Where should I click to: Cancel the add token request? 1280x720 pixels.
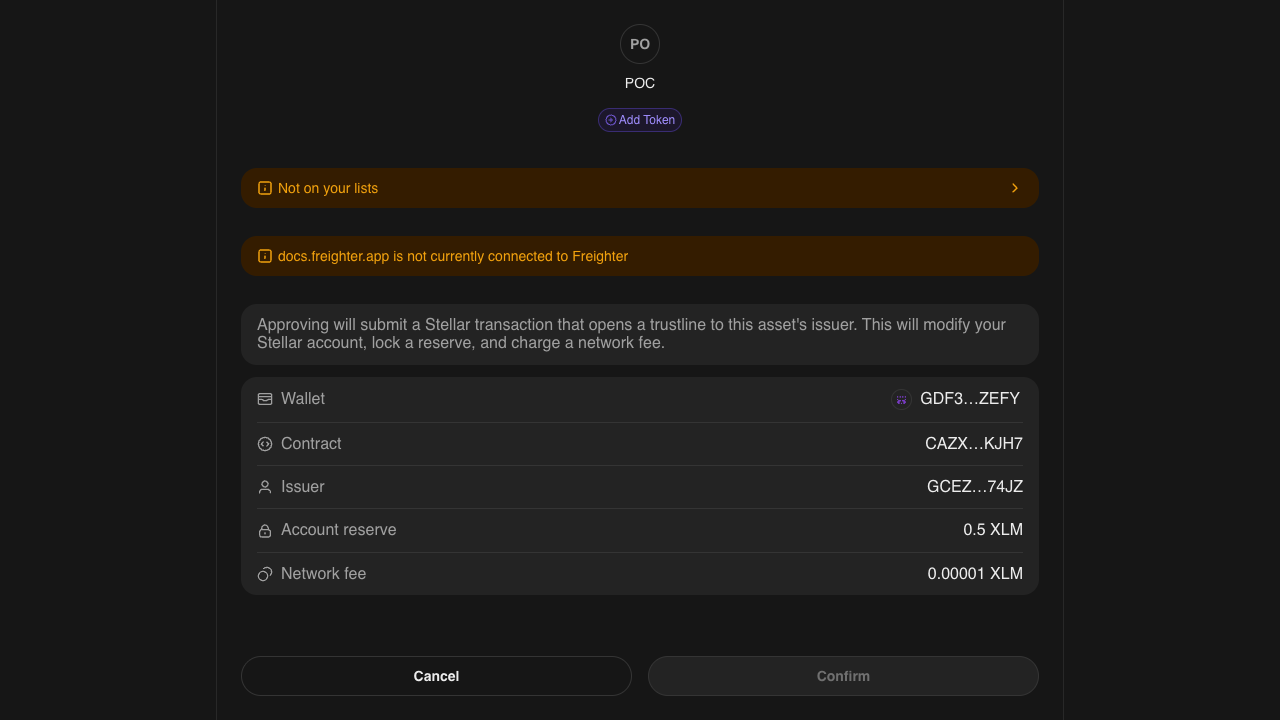436,676
